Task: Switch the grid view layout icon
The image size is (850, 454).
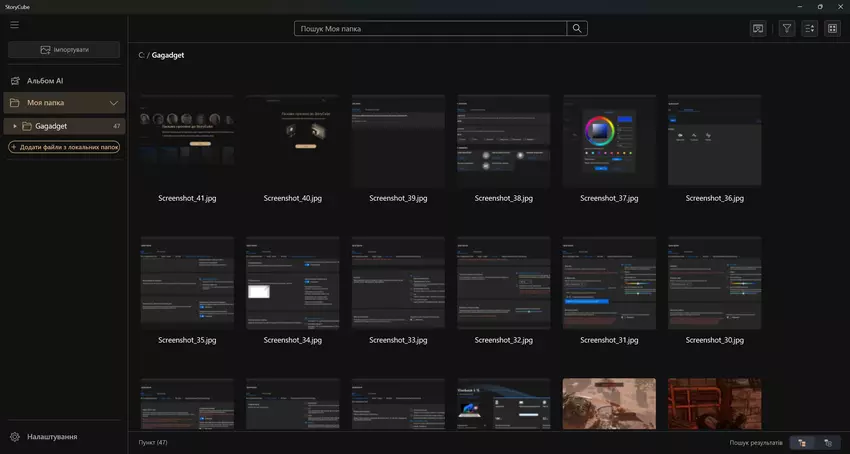Action: pyautogui.click(x=832, y=29)
